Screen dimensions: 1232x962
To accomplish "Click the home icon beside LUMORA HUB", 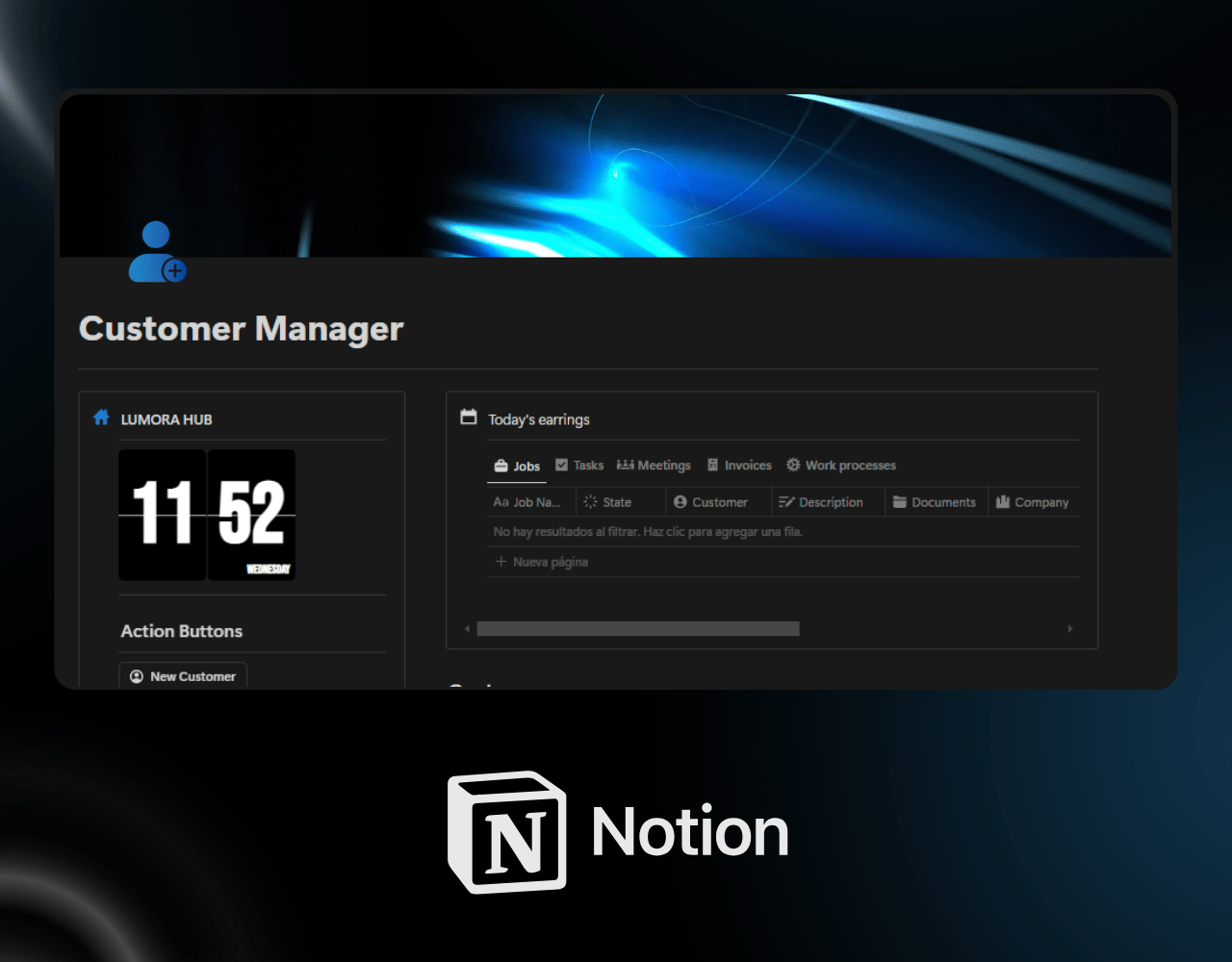I will tap(101, 418).
